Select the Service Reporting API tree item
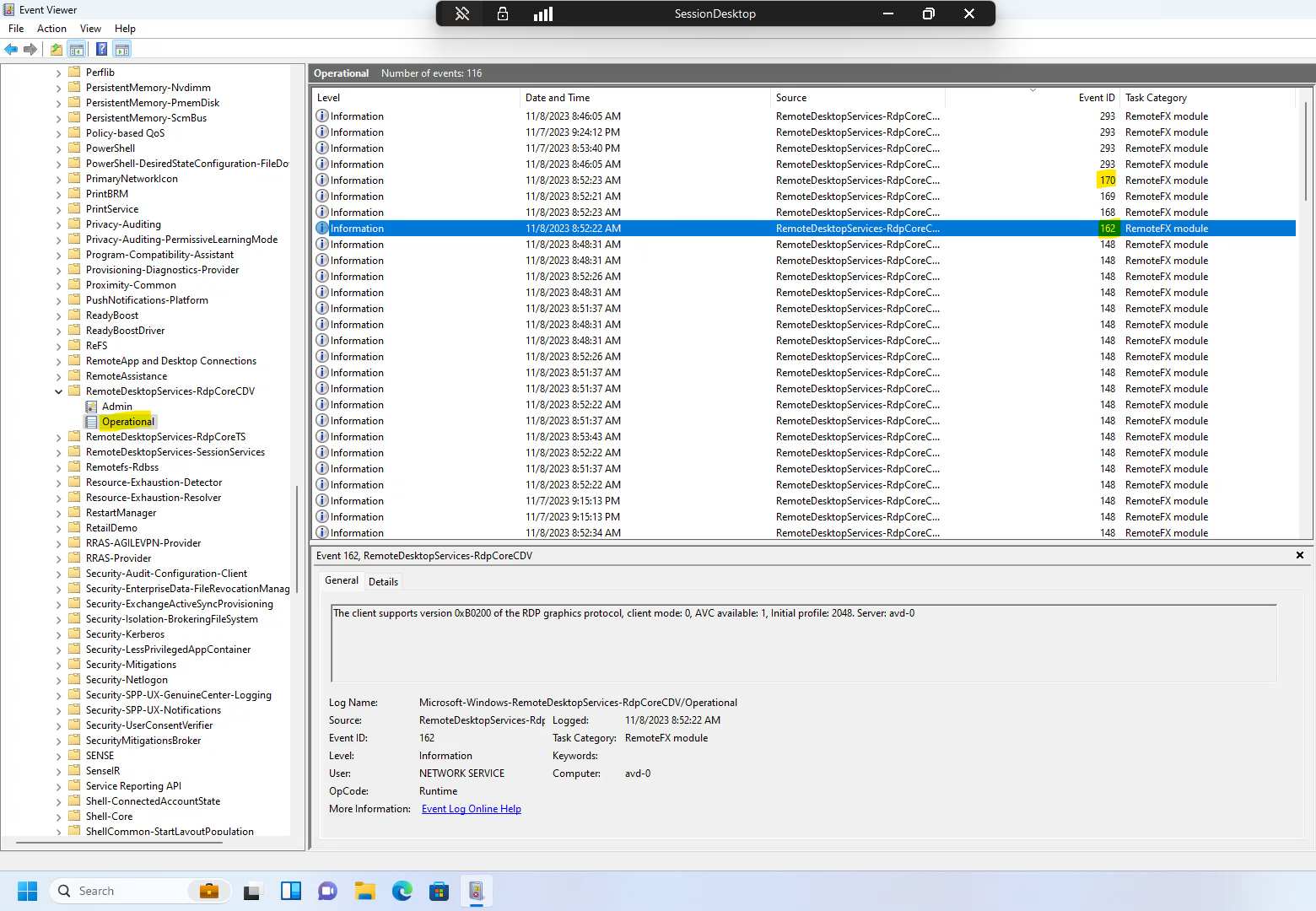This screenshot has width=1316, height=911. tap(133, 786)
